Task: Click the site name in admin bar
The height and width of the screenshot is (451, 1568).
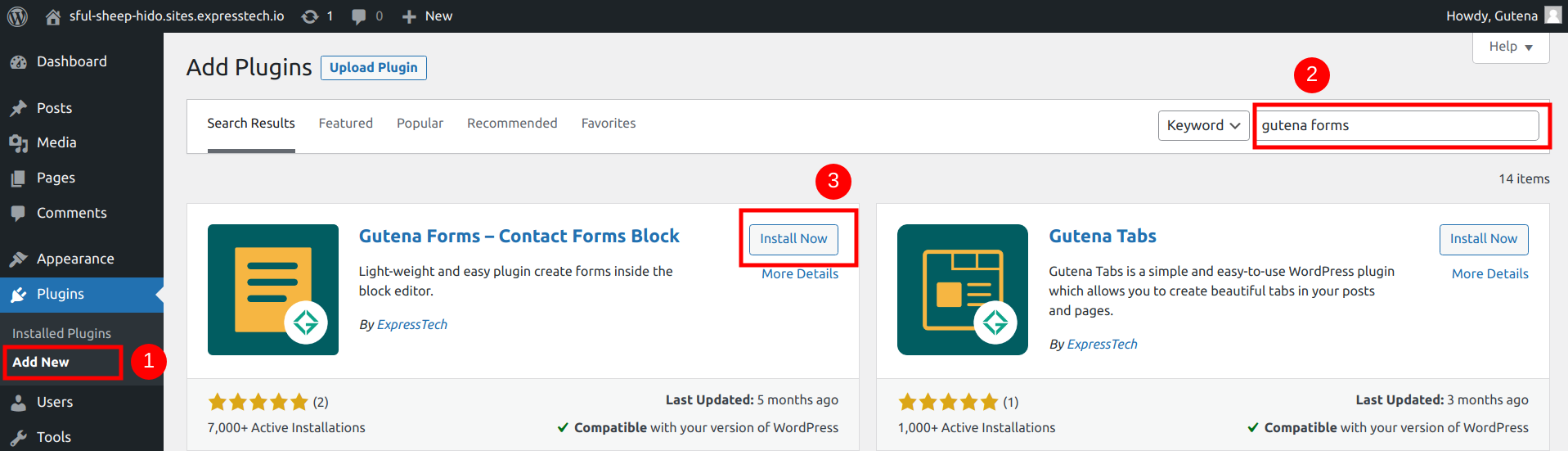Action: (x=177, y=16)
